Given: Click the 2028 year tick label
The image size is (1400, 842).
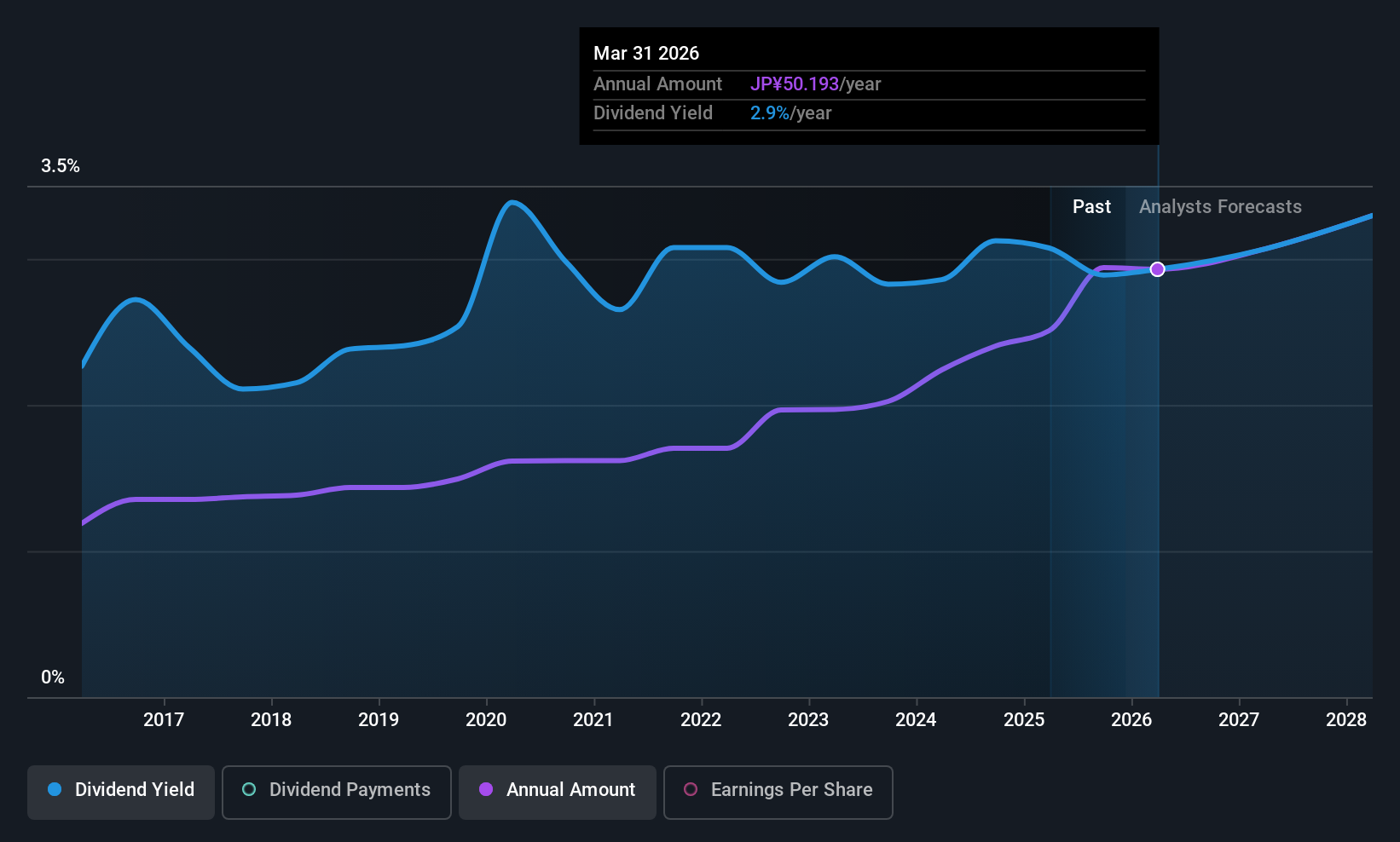Looking at the screenshot, I should point(1346,720).
